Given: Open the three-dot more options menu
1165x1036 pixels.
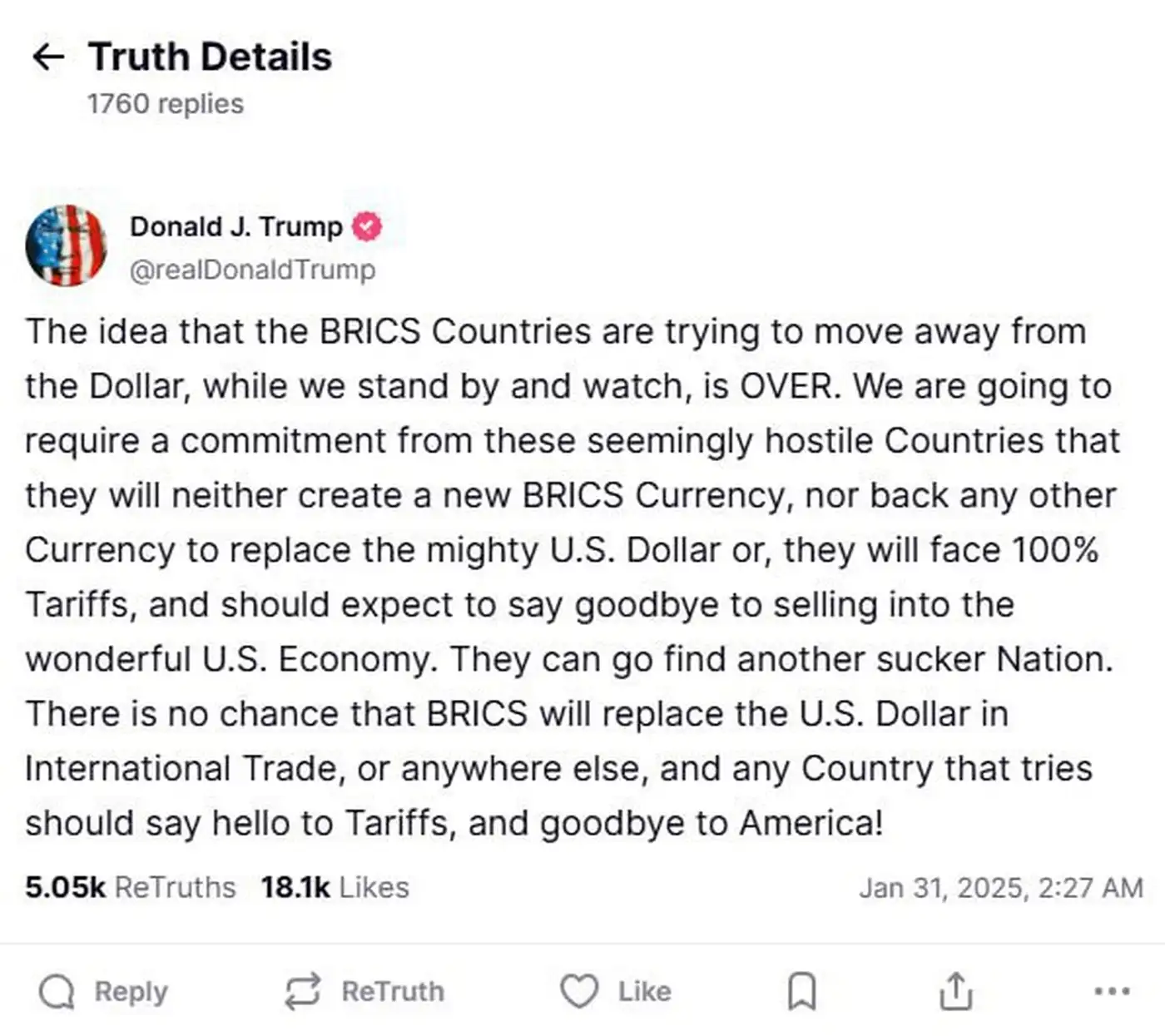Looking at the screenshot, I should pos(1112,991).
